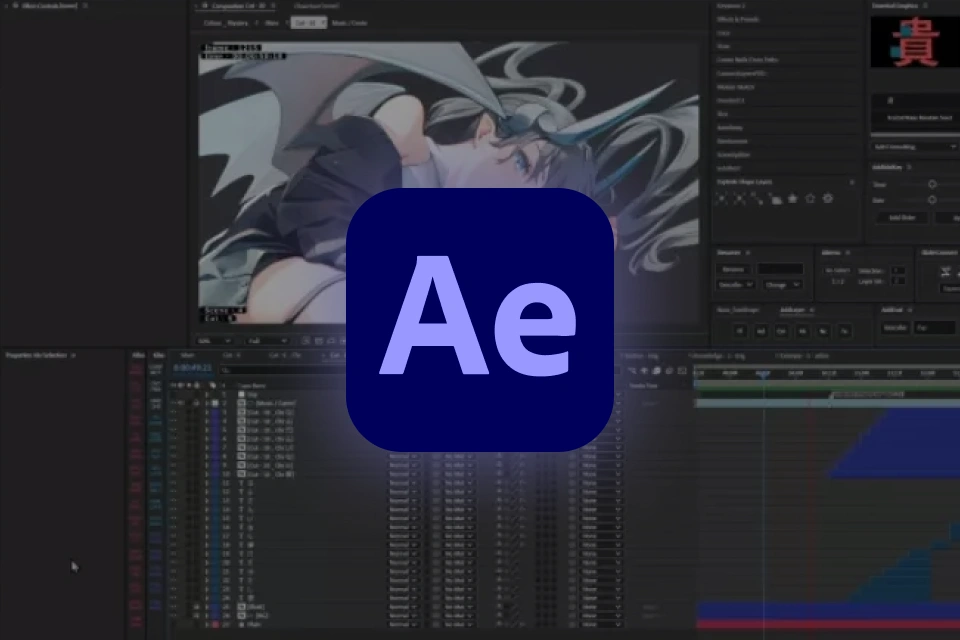
Task: Open Effects & Presets in the right panel list
Action: 738,20
